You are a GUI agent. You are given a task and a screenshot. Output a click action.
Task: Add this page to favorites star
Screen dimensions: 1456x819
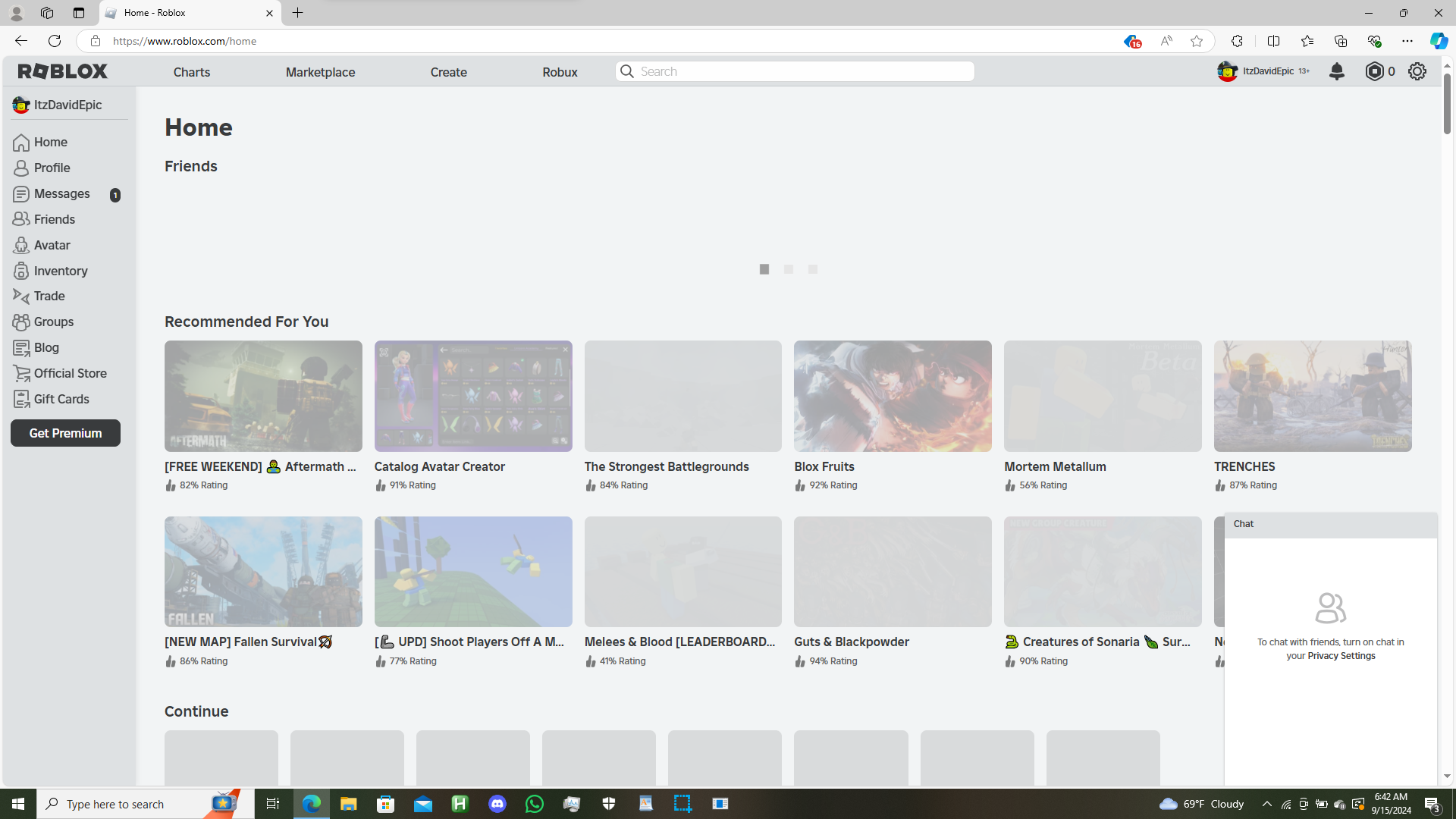[1197, 41]
